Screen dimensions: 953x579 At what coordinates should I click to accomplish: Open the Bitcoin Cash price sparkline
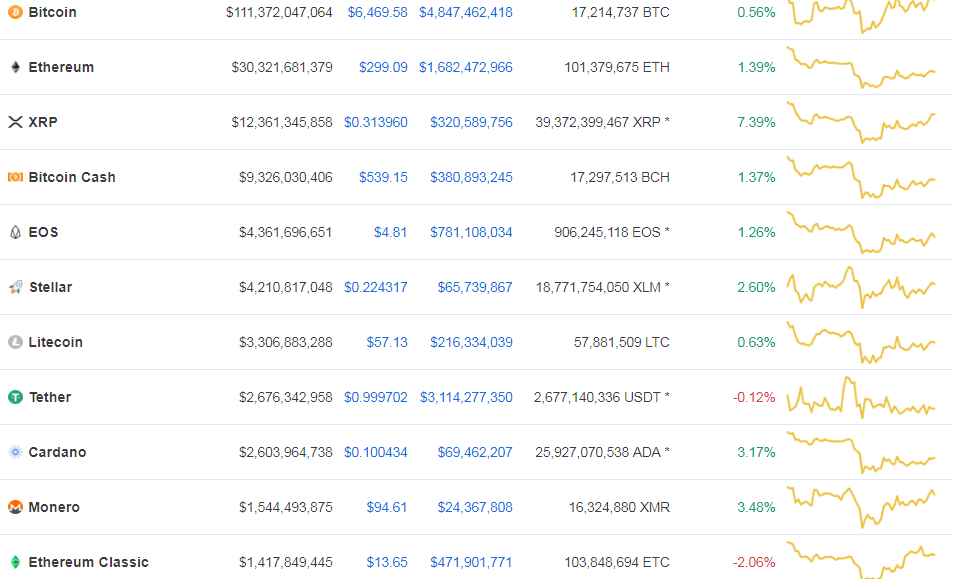click(x=861, y=177)
